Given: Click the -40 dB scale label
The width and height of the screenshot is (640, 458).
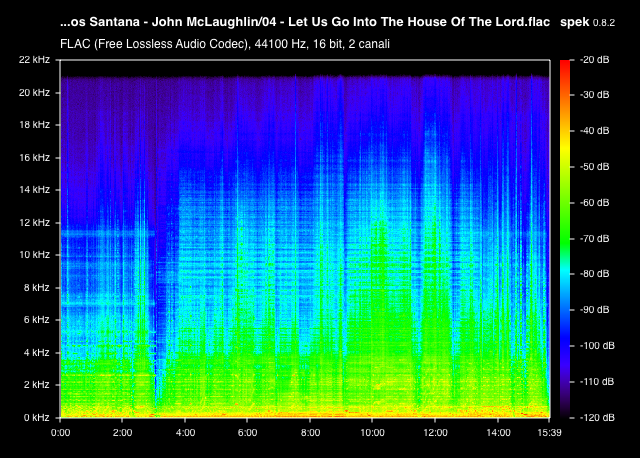Looking at the screenshot, I should (595, 131).
